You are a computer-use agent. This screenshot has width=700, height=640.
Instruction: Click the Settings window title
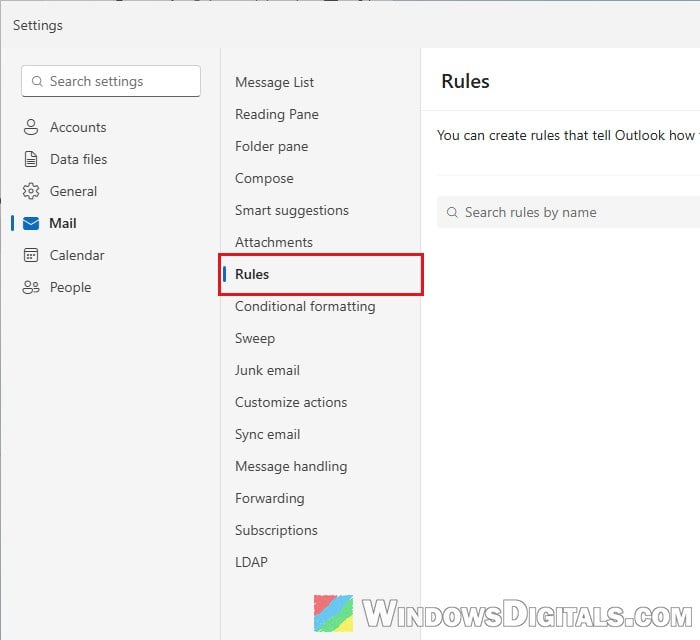tap(38, 25)
